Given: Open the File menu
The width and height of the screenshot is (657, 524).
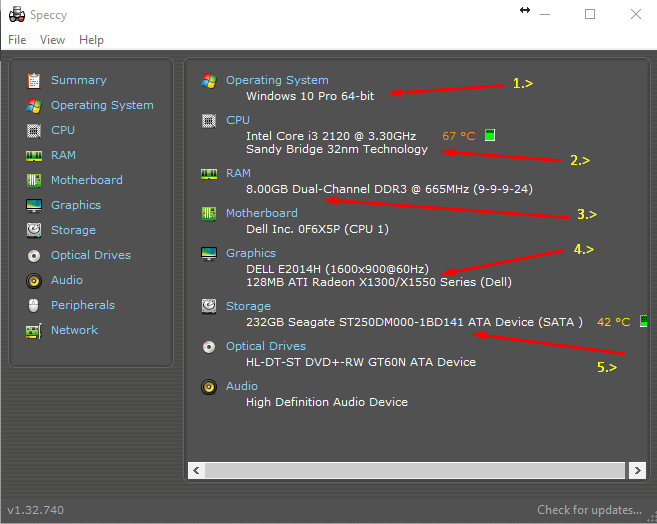Looking at the screenshot, I should [17, 40].
